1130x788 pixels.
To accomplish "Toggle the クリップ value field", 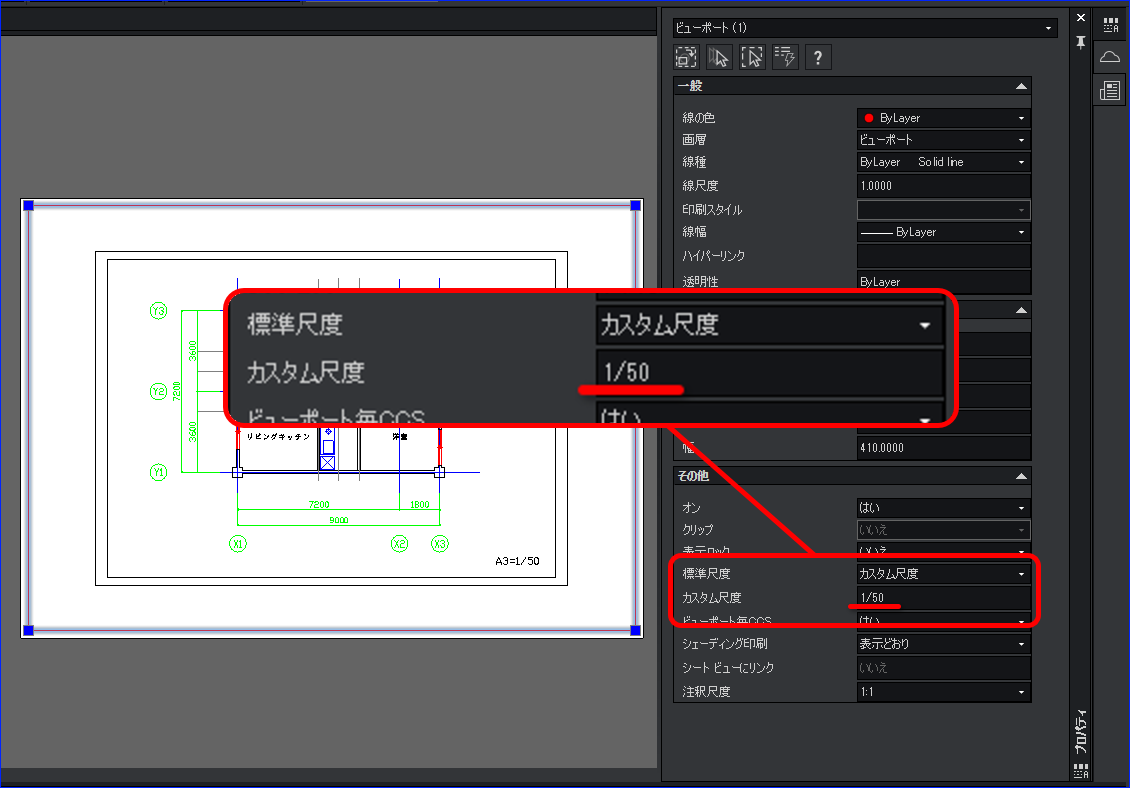I will click(943, 529).
